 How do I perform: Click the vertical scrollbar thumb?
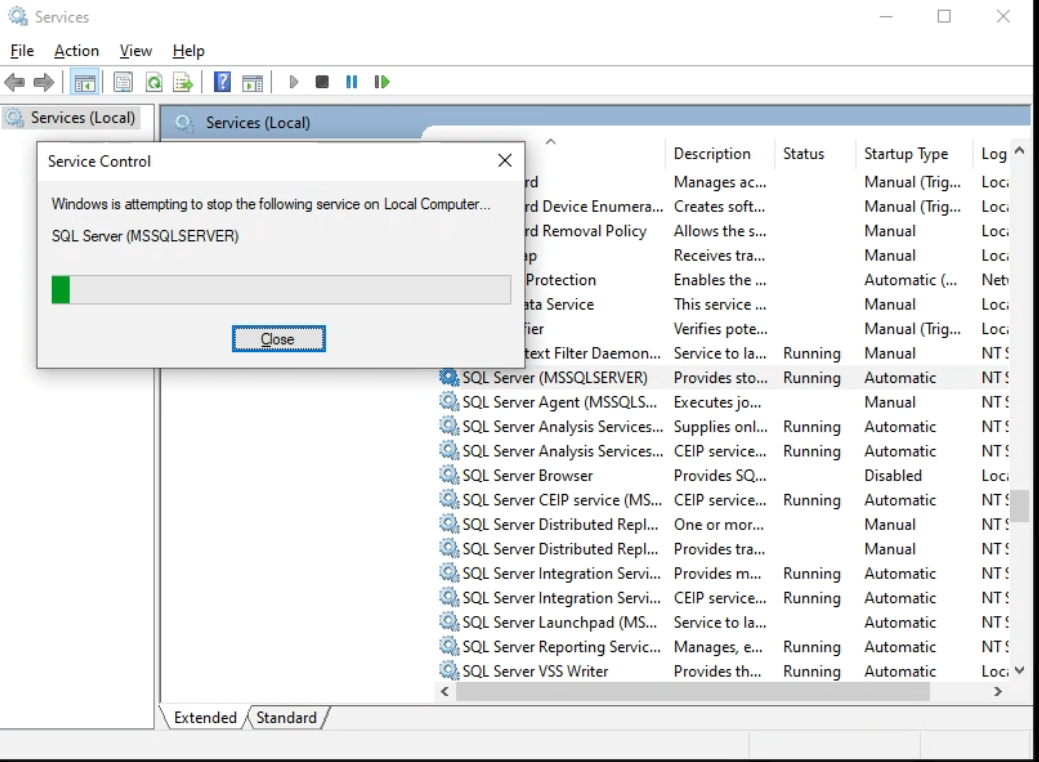1020,506
